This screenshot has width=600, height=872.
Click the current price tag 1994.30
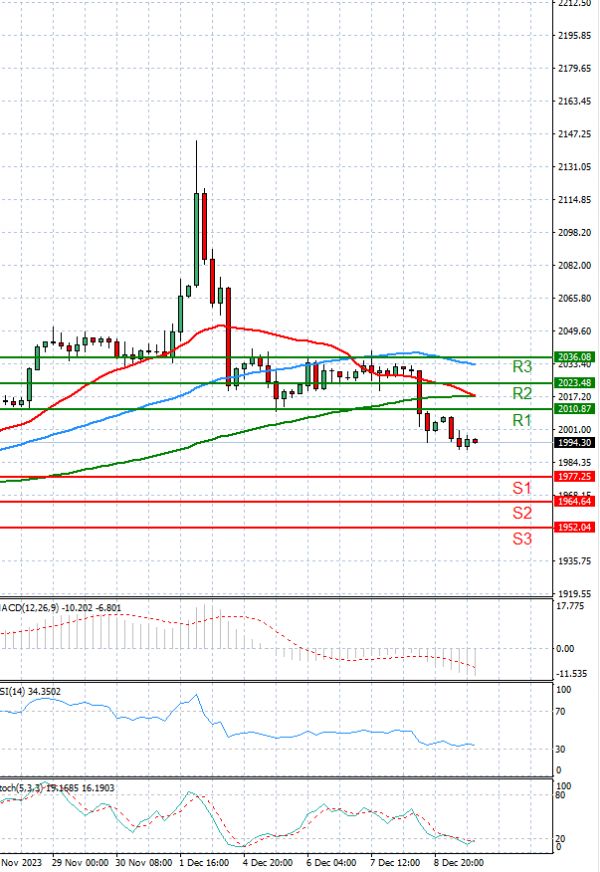point(573,442)
